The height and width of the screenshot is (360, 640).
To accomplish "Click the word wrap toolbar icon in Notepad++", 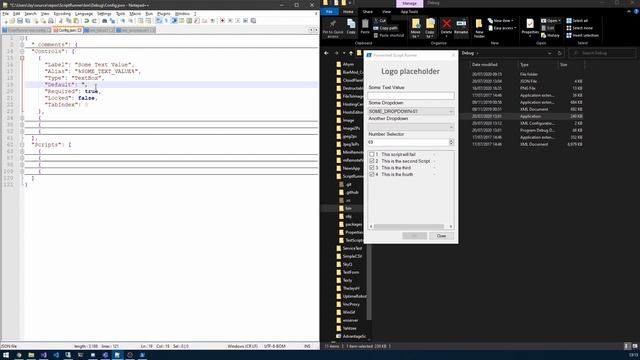I will pos(159,21).
